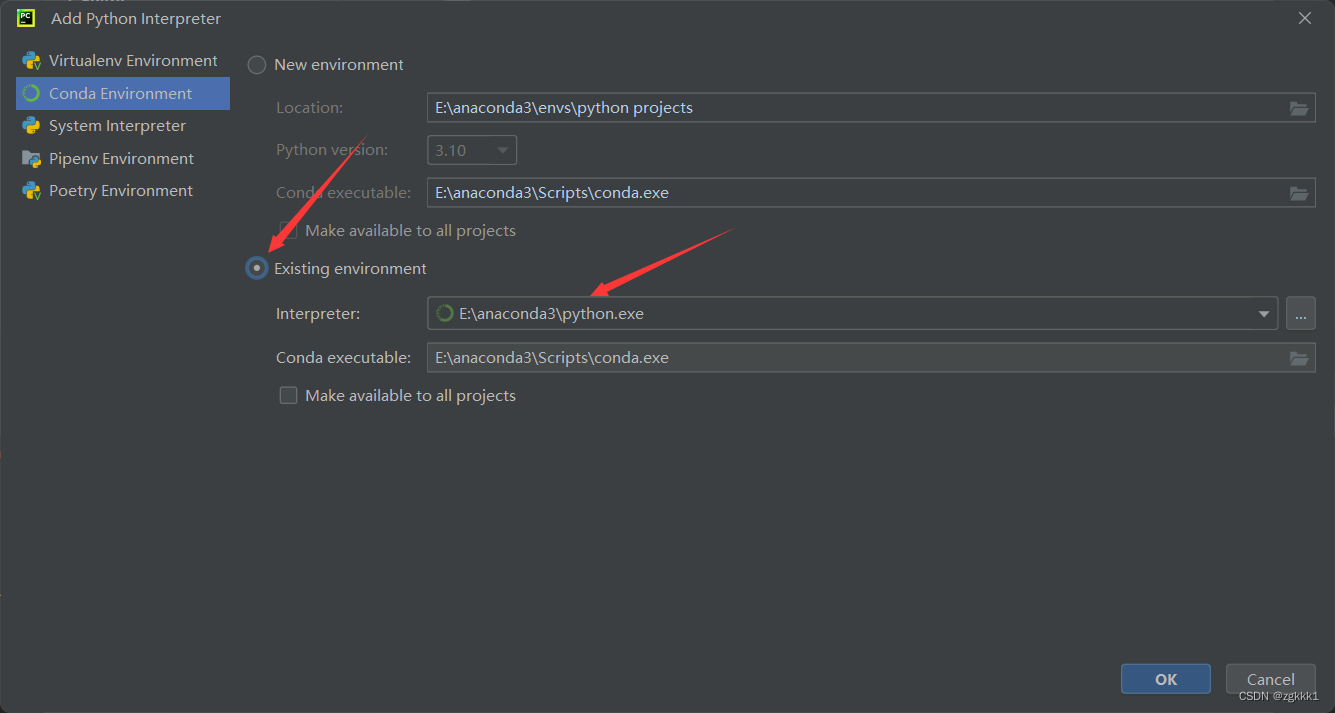Select Pipenv Environment in the sidebar
This screenshot has width=1335, height=713.
coord(120,158)
